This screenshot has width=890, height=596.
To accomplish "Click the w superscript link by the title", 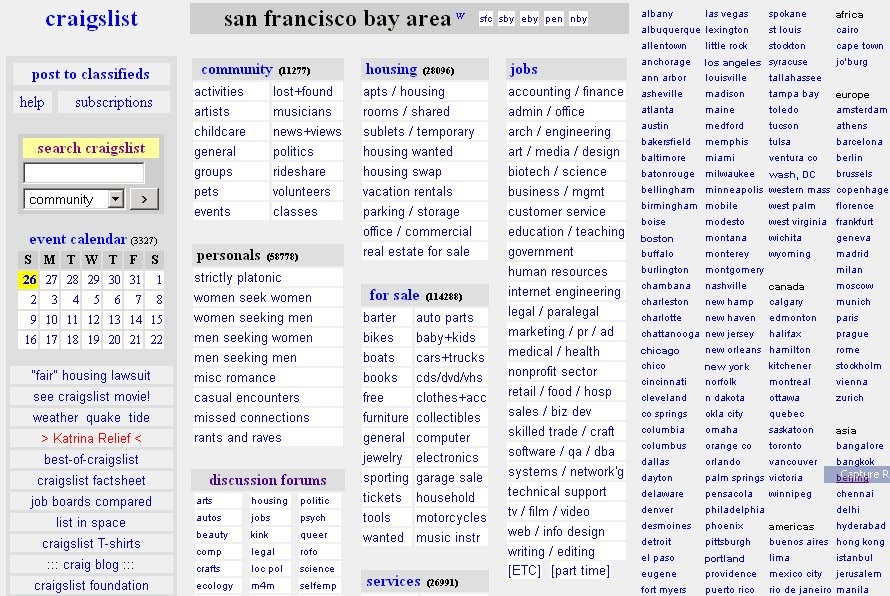I will (460, 15).
